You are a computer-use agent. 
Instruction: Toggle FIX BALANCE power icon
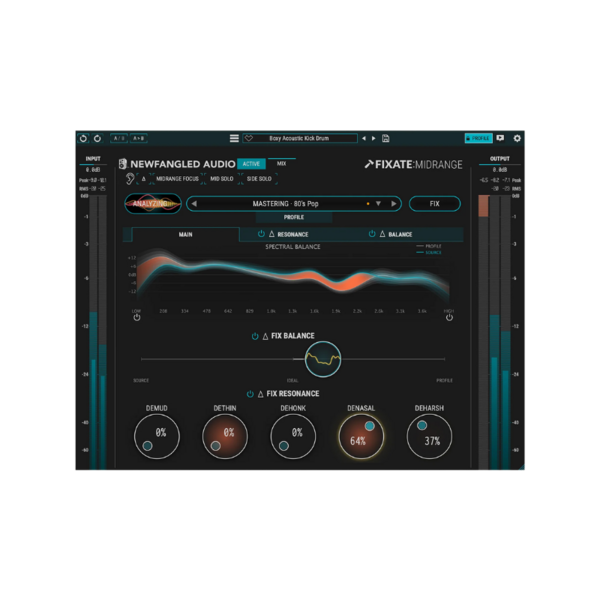[255, 336]
